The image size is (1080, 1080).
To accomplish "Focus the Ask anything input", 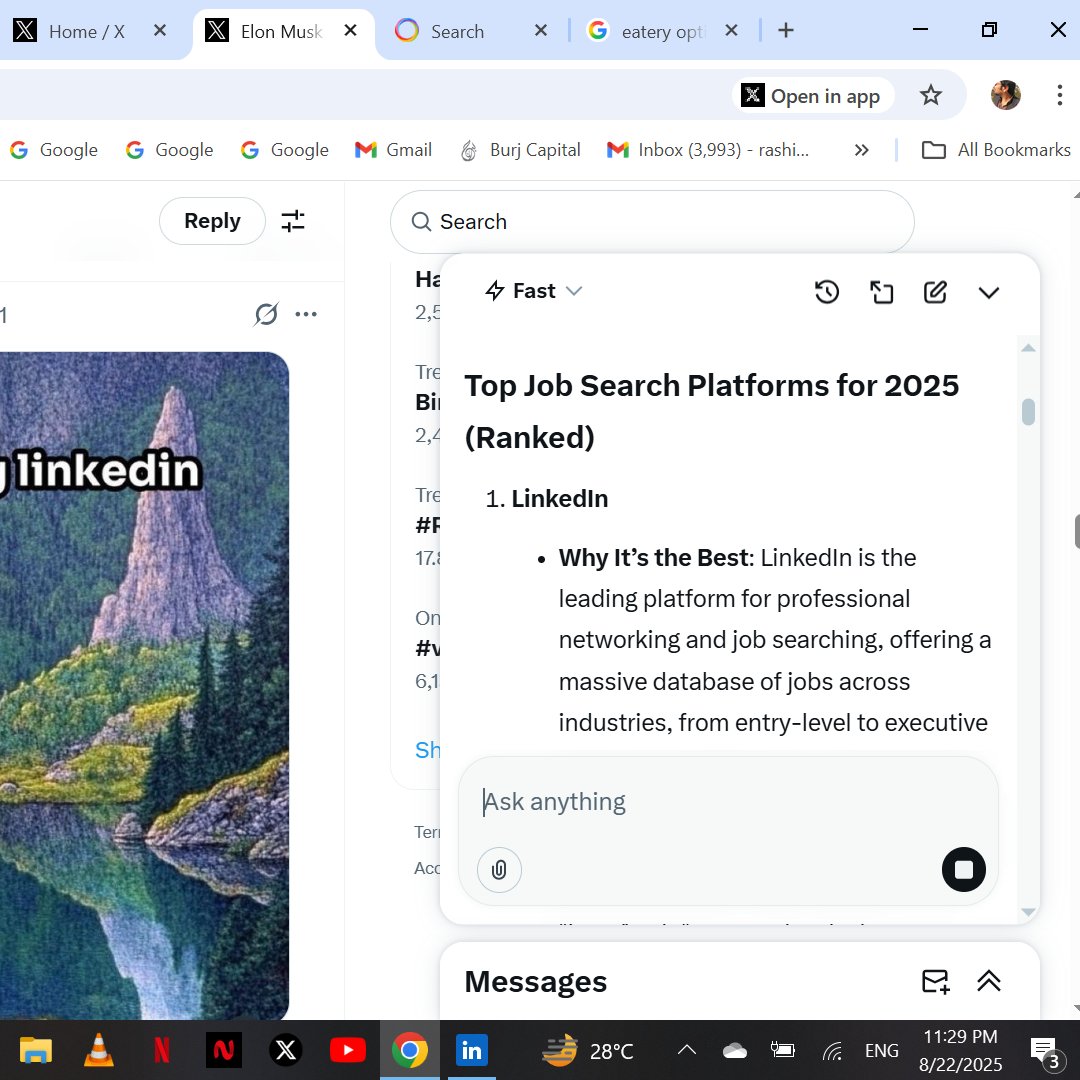I will coord(727,802).
